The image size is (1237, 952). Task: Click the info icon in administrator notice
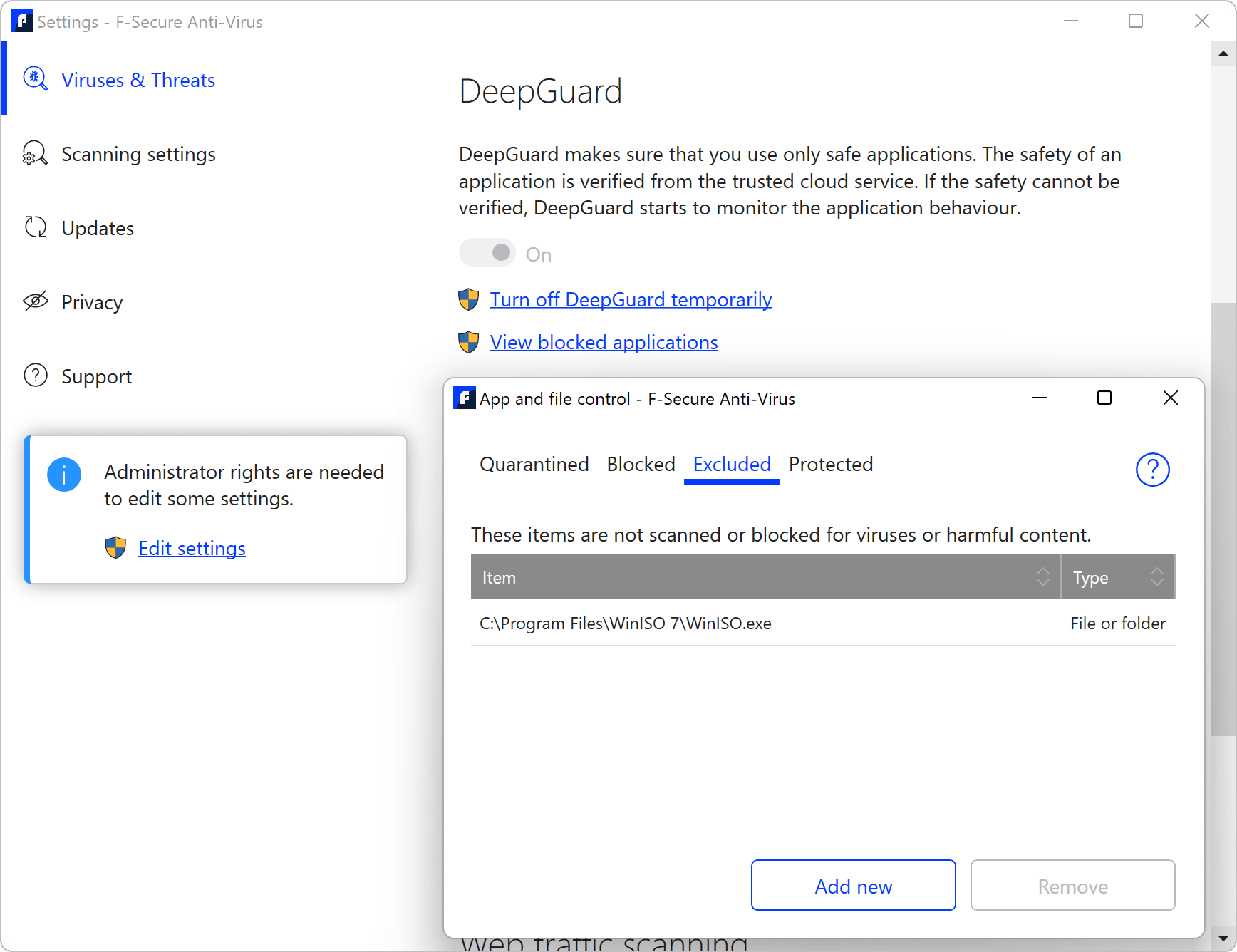tap(64, 474)
